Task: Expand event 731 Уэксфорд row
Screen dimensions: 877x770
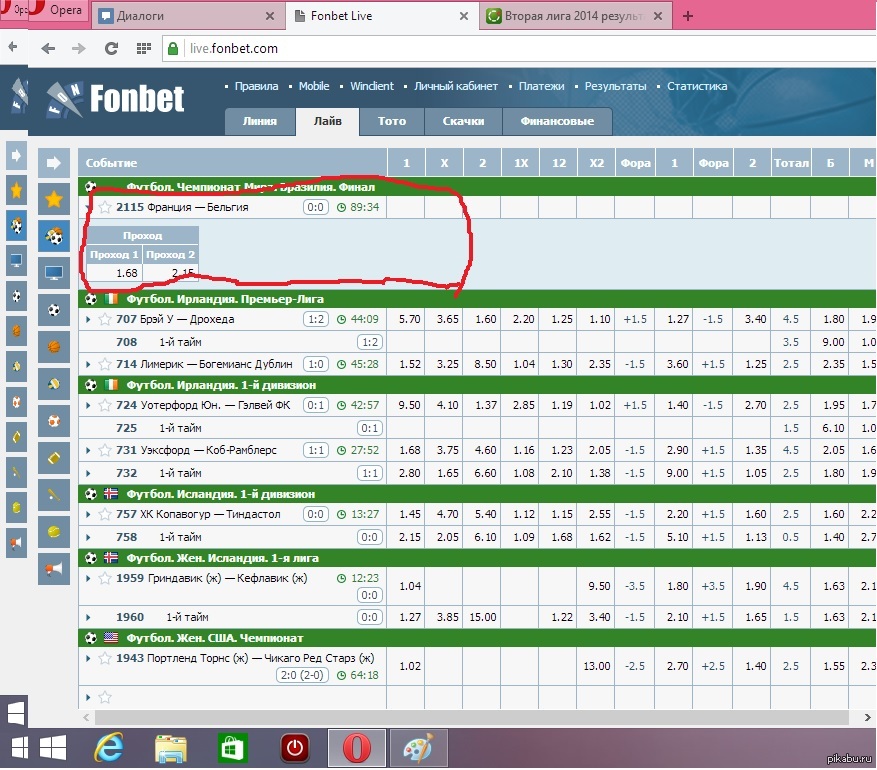Action: (88, 450)
